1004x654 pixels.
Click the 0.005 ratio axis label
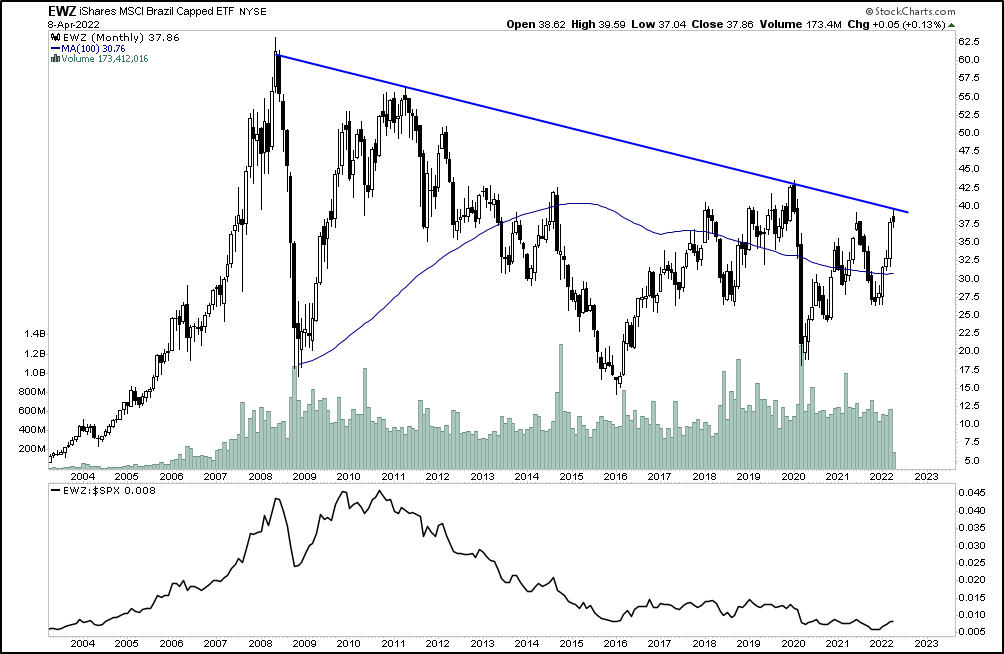pyautogui.click(x=971, y=632)
